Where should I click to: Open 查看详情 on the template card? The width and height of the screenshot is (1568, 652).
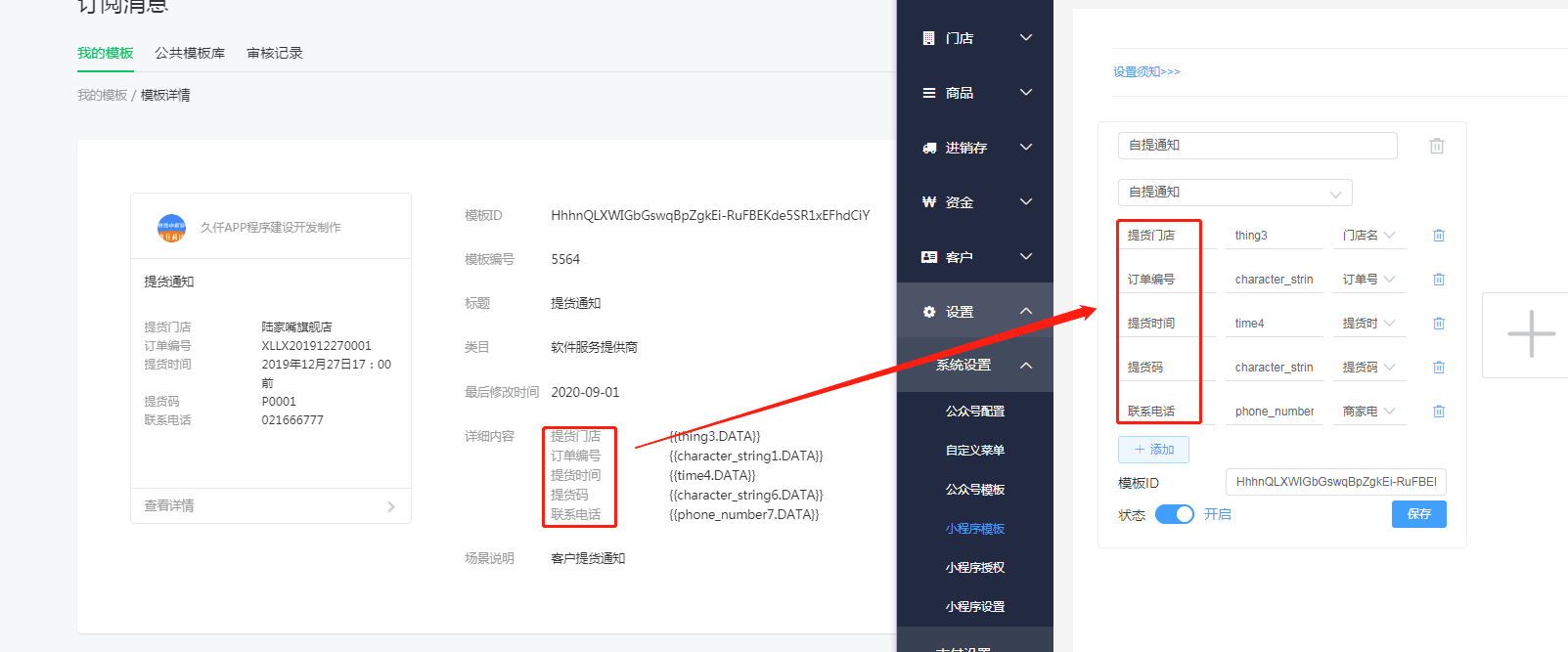[x=271, y=505]
